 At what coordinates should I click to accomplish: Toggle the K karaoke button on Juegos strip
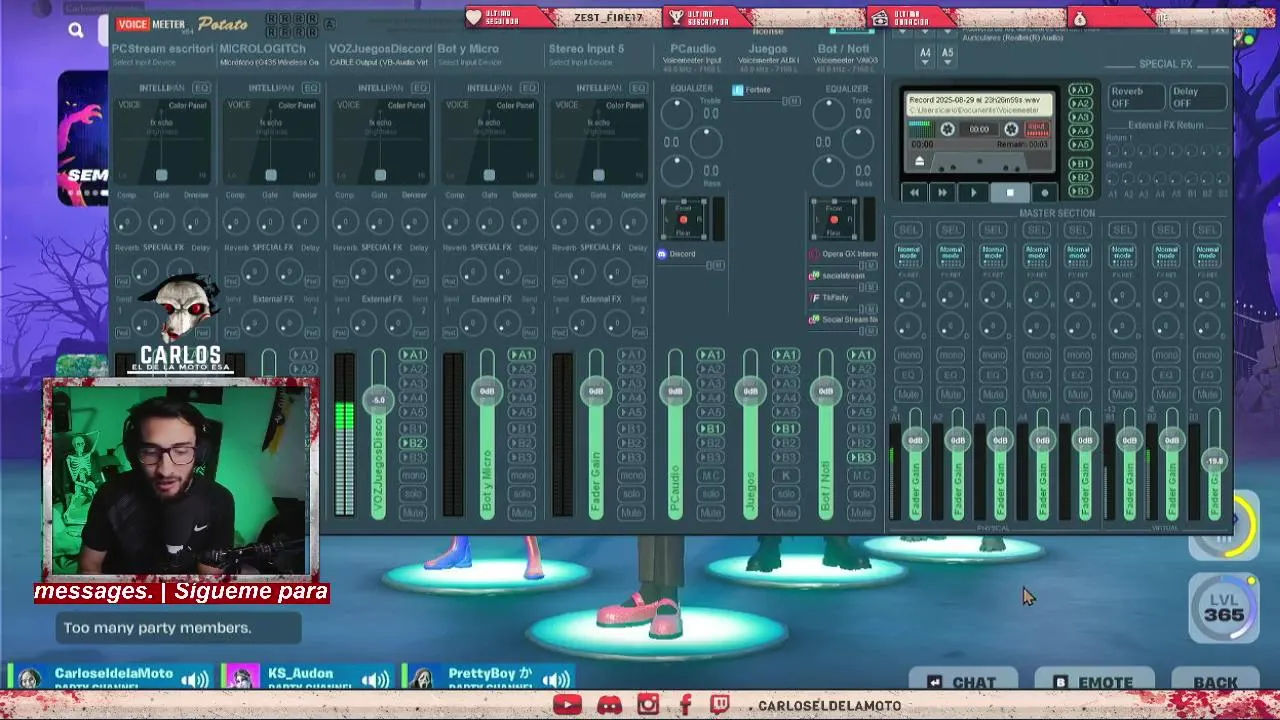786,475
